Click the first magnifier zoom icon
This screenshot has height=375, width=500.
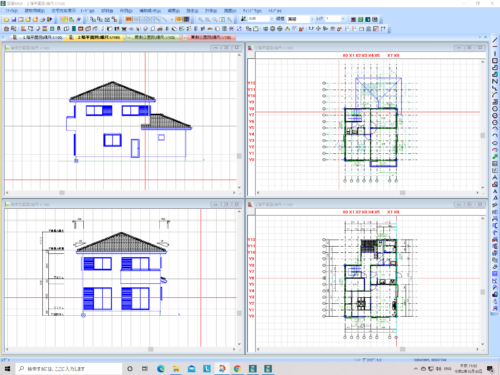[201, 19]
